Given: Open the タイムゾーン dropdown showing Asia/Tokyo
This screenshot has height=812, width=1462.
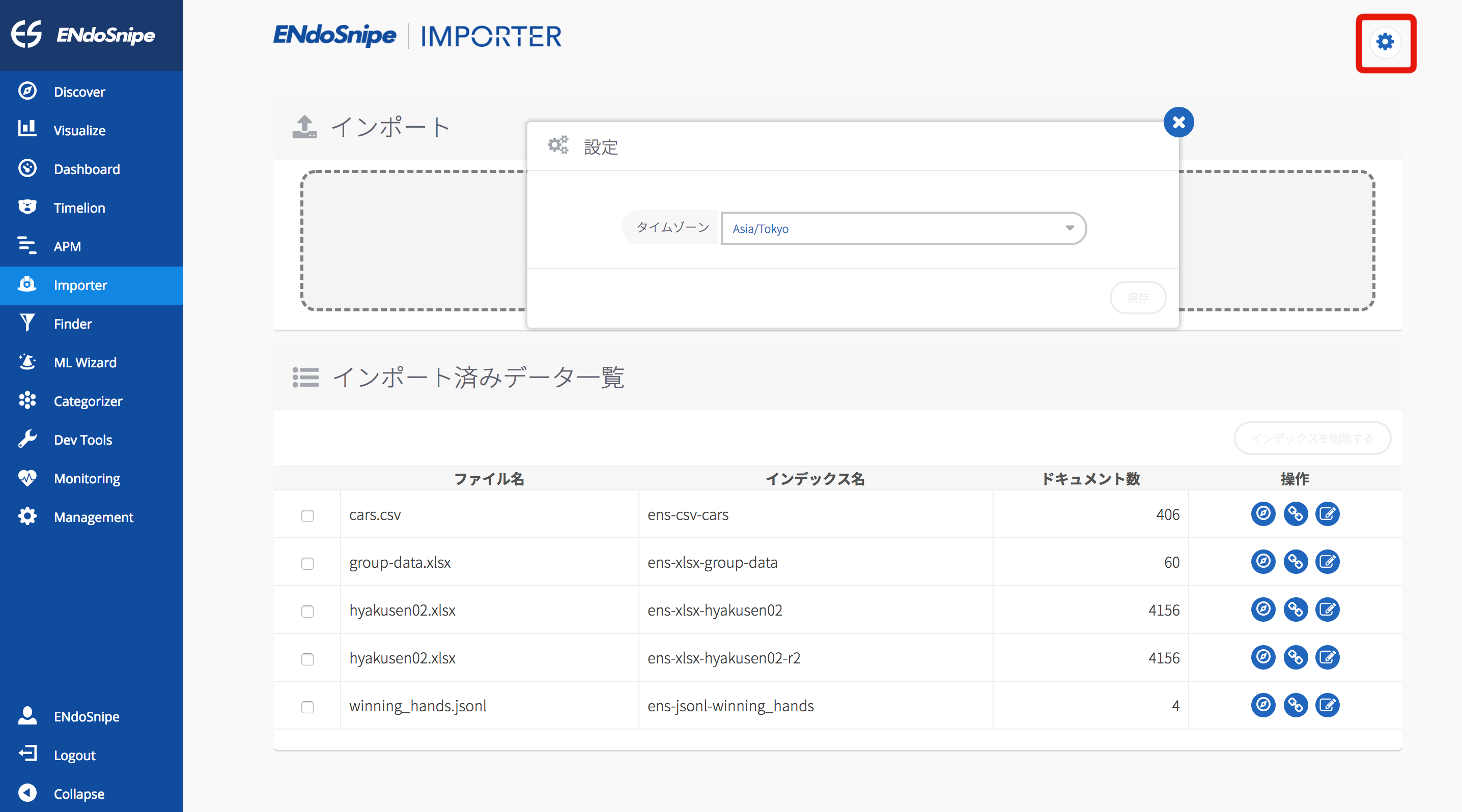Looking at the screenshot, I should point(903,228).
